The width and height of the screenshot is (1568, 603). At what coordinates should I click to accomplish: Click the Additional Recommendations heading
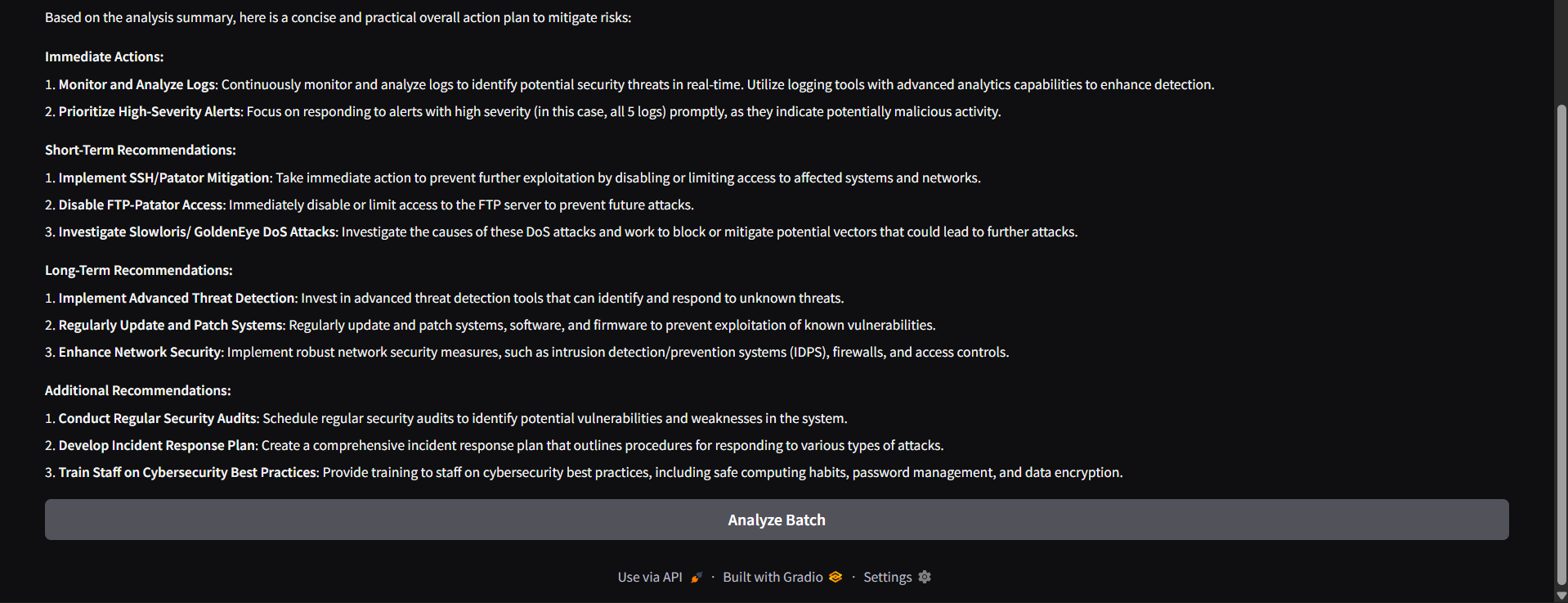coord(137,390)
